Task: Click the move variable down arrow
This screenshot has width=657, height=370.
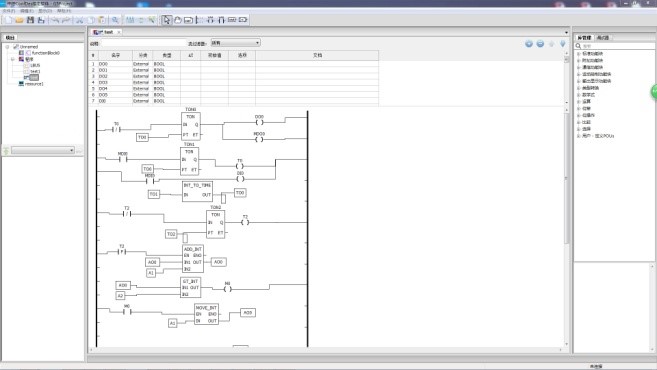Action: tap(563, 44)
